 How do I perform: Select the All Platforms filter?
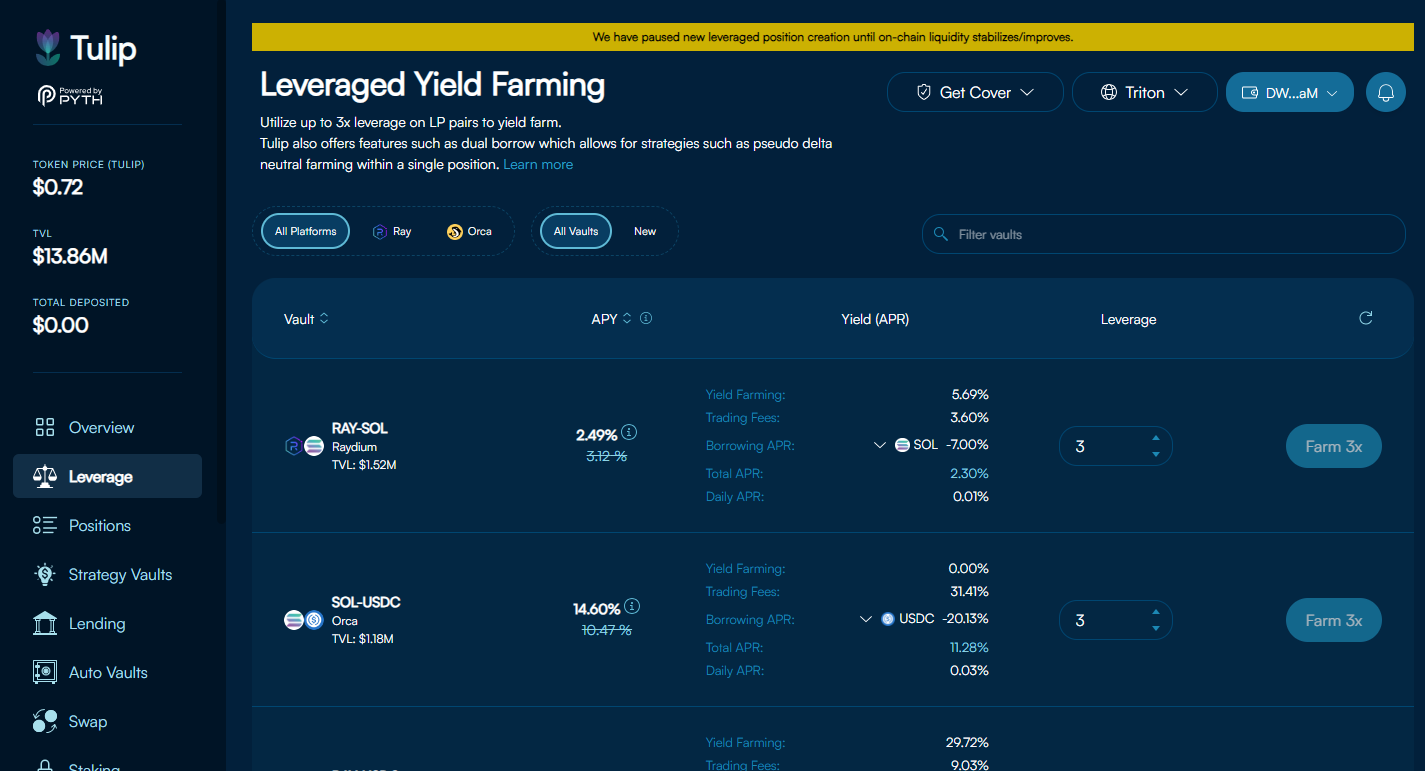(x=306, y=231)
